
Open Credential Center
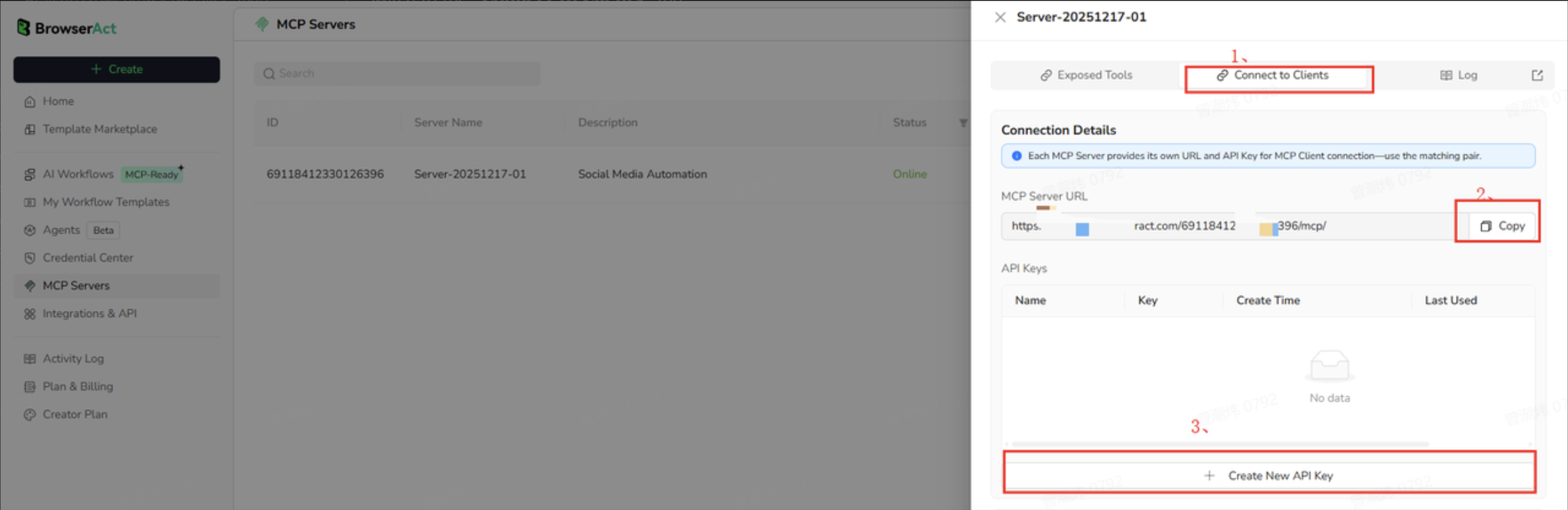point(88,257)
